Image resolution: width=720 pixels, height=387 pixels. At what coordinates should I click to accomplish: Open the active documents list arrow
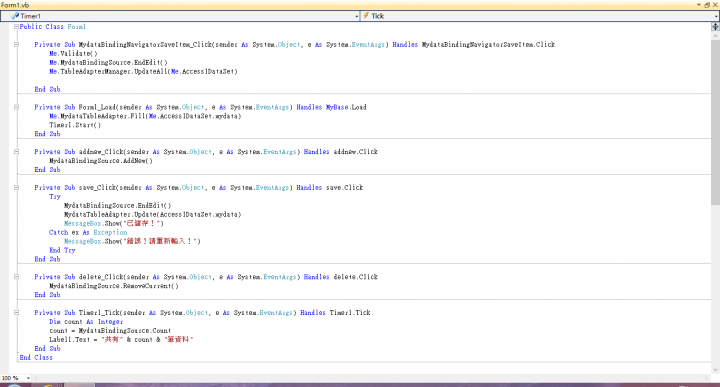(x=699, y=5)
